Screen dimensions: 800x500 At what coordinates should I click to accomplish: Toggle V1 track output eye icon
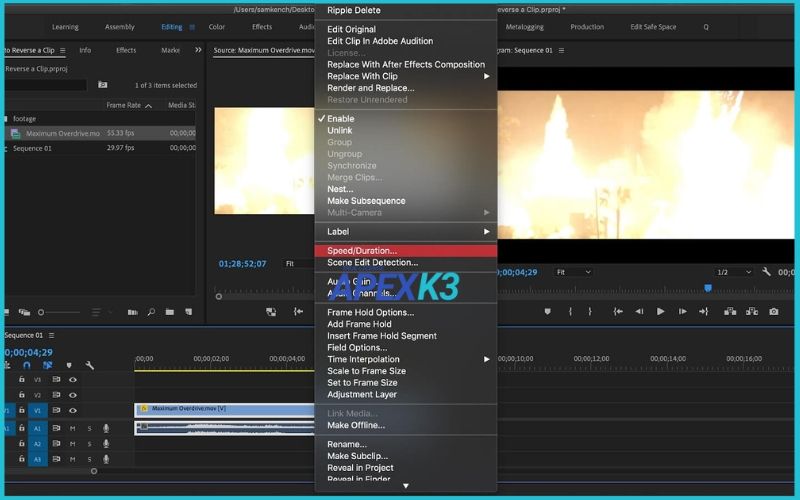pos(72,410)
